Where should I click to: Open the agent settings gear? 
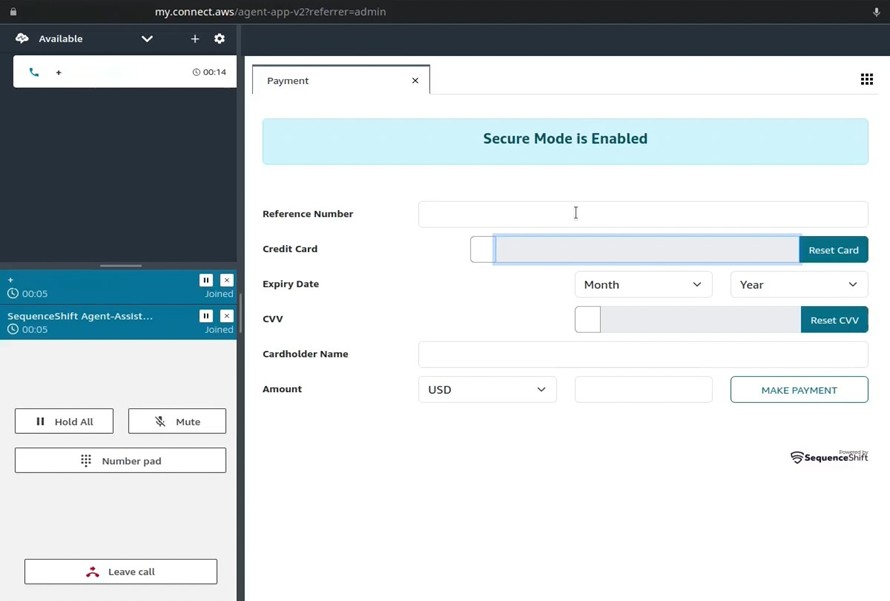tap(219, 39)
